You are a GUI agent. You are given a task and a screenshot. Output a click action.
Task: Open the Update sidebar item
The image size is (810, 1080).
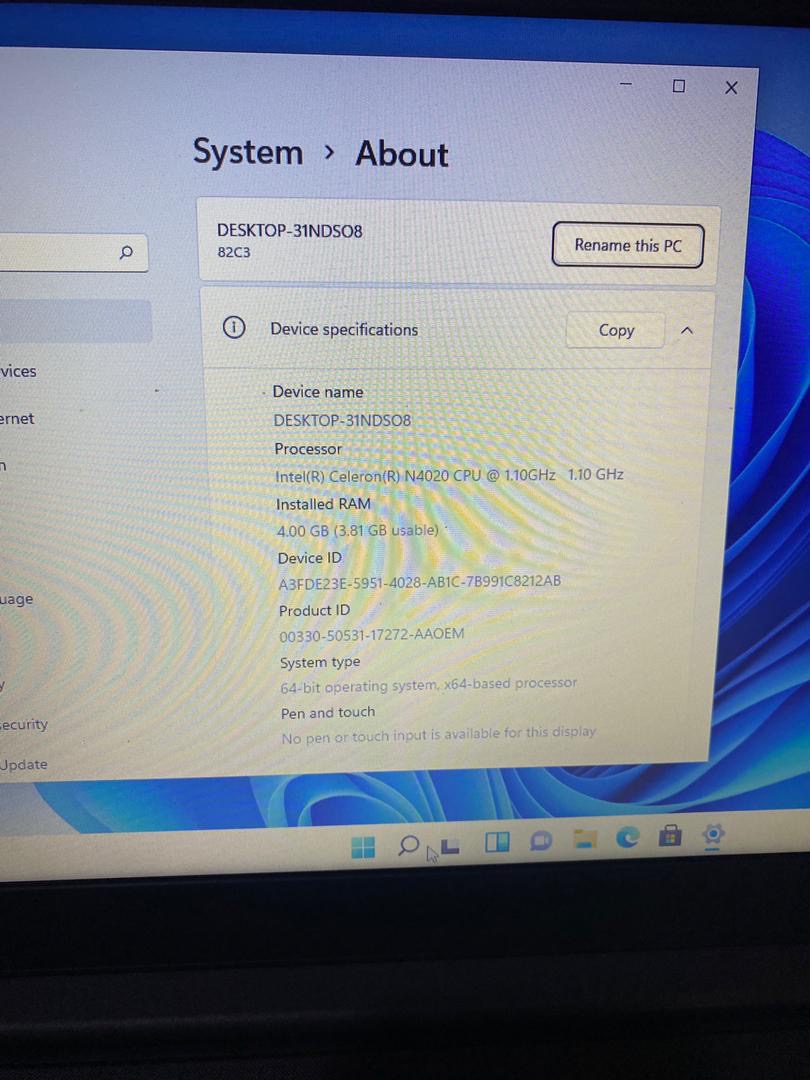click(24, 765)
